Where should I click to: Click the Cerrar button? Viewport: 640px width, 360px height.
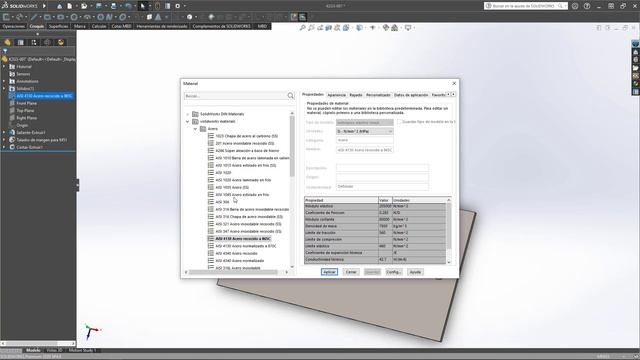pos(351,272)
